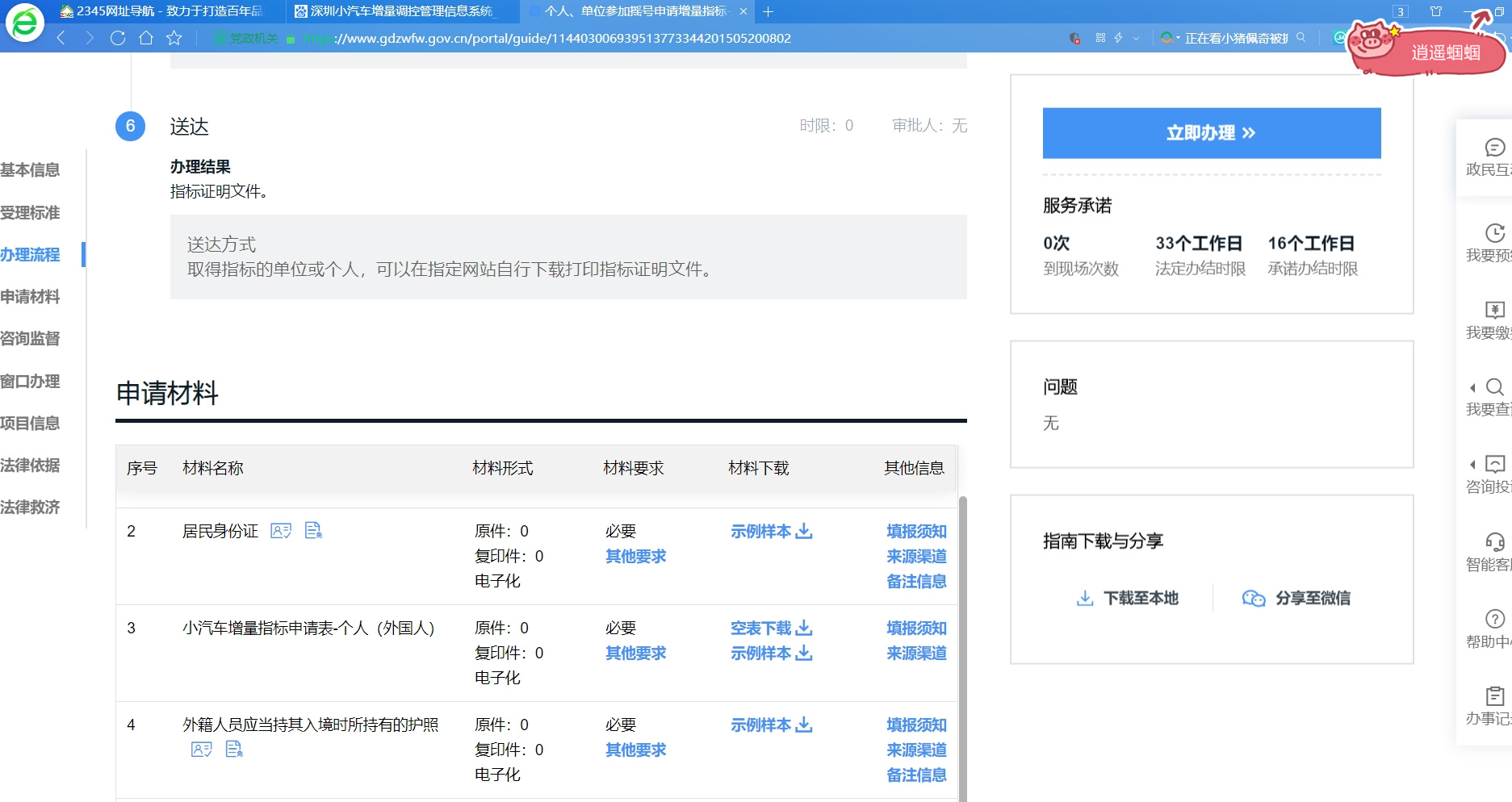Open the browser home page
The image size is (1512, 802).
point(146,38)
